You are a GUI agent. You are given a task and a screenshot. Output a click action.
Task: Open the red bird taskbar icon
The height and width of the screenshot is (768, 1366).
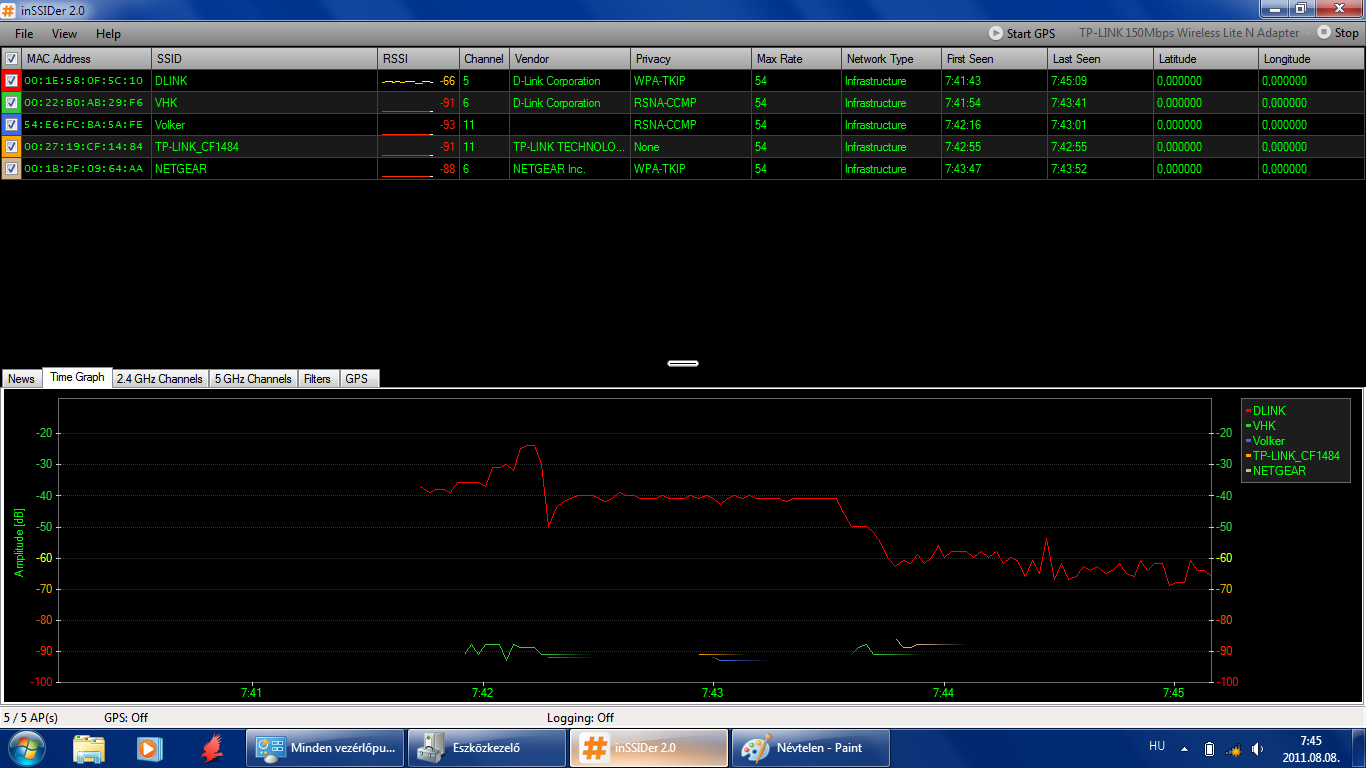[211, 747]
